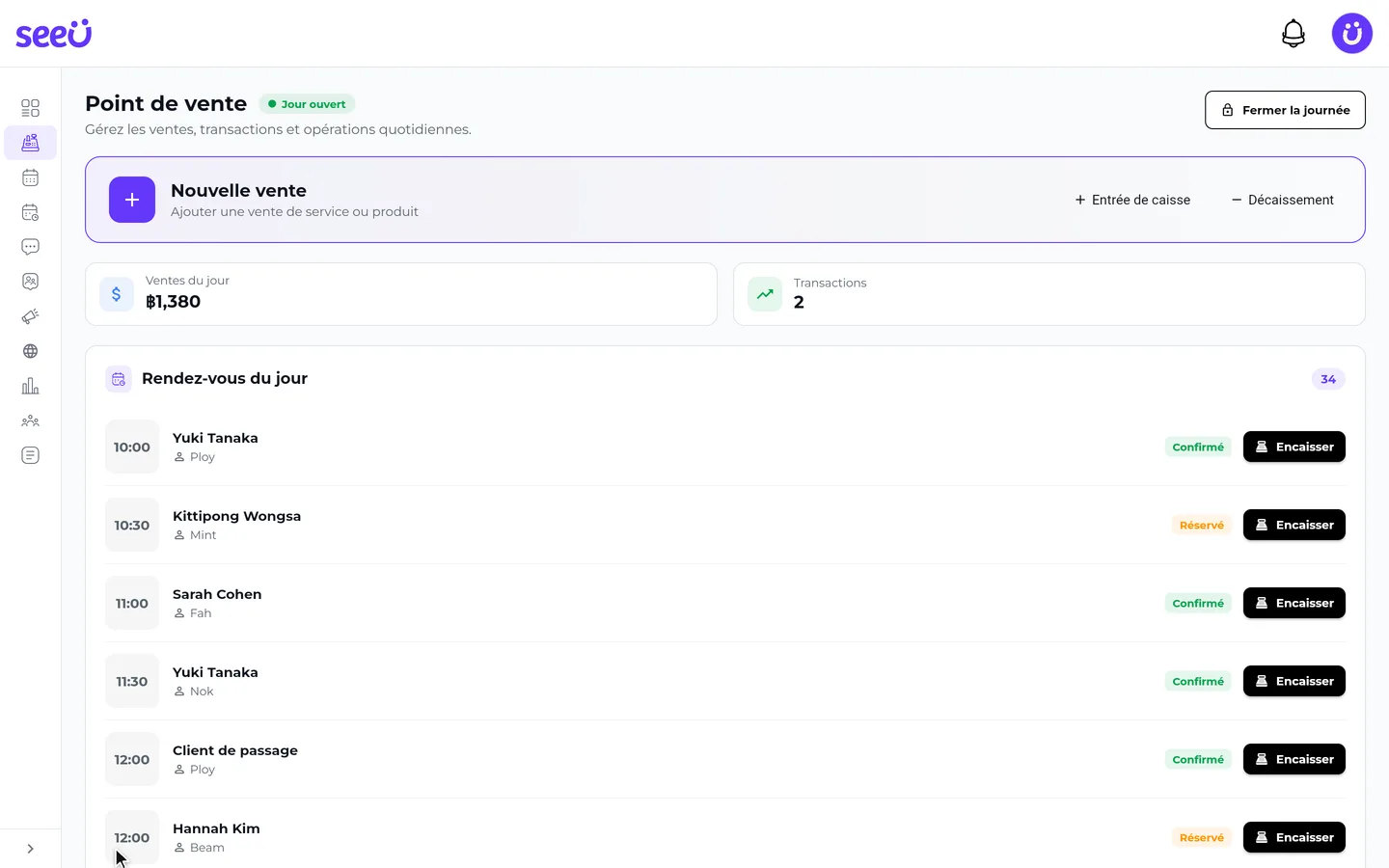Open the globe website sidebar icon
The height and width of the screenshot is (868, 1389).
[30, 351]
